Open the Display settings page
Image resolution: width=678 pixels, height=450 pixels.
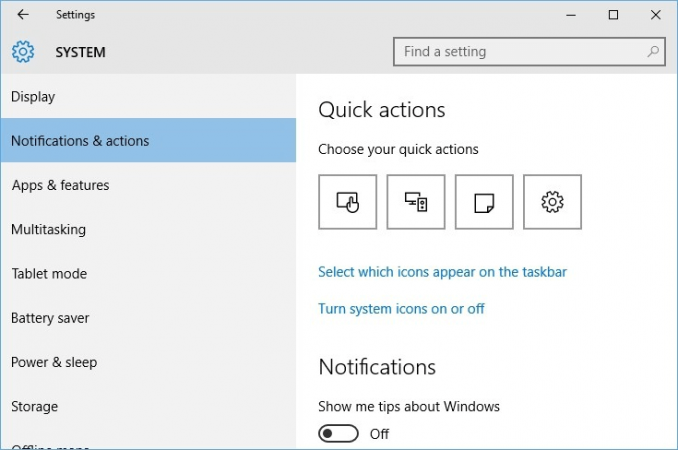pos(33,97)
